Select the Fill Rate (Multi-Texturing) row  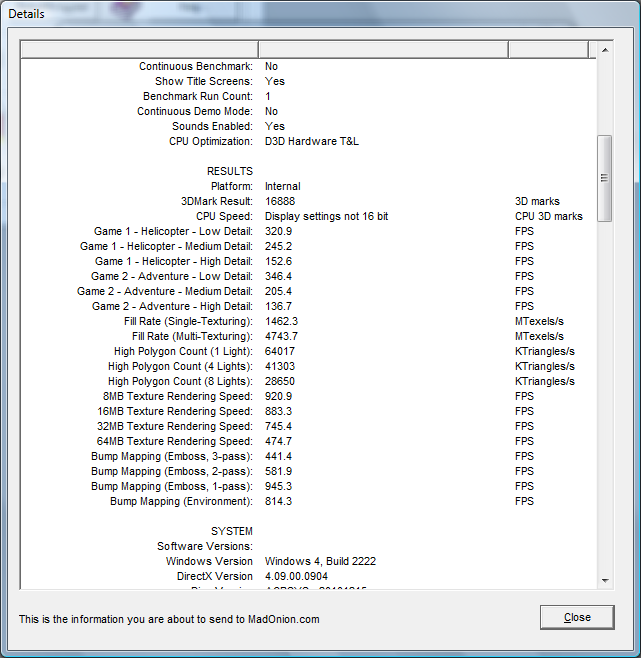pyautogui.click(x=192, y=336)
